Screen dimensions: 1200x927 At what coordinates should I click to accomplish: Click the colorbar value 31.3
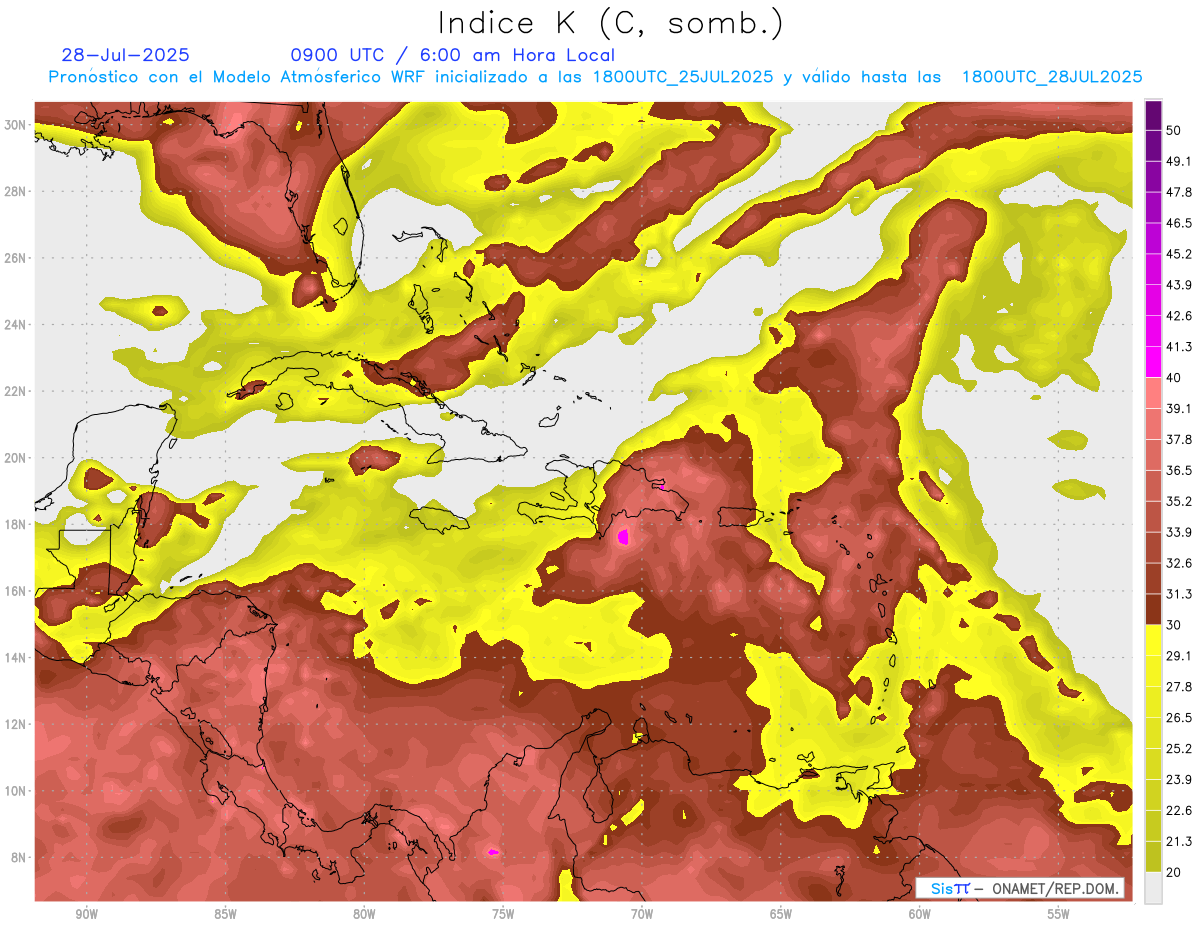click(x=1179, y=594)
